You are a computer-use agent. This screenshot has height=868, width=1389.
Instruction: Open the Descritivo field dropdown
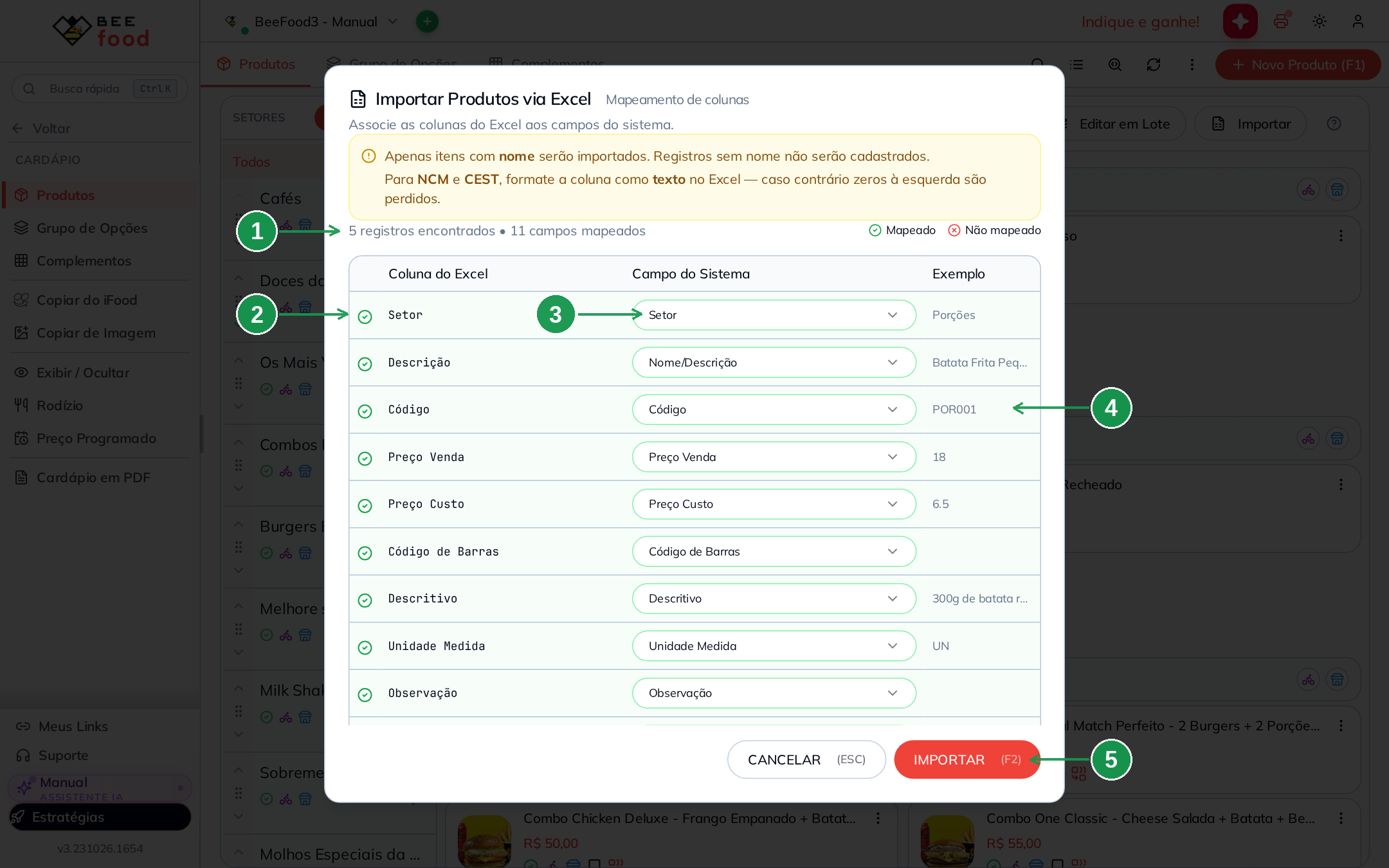[x=774, y=599]
